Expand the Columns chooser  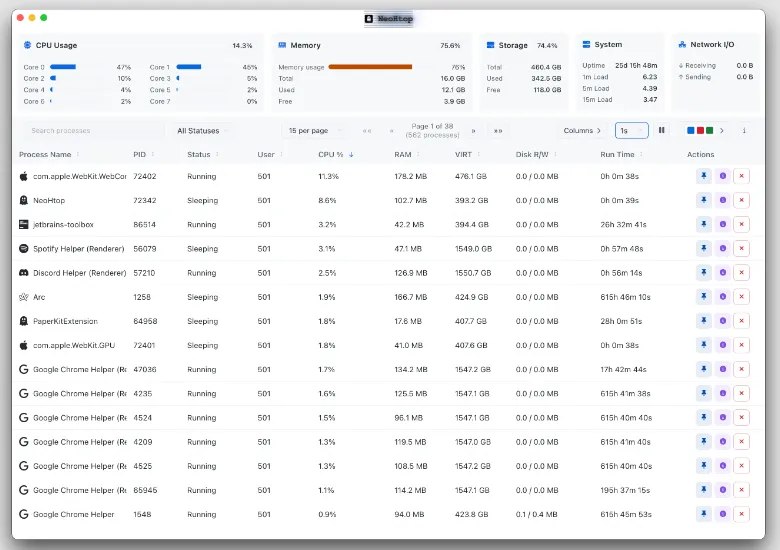[x=582, y=130]
